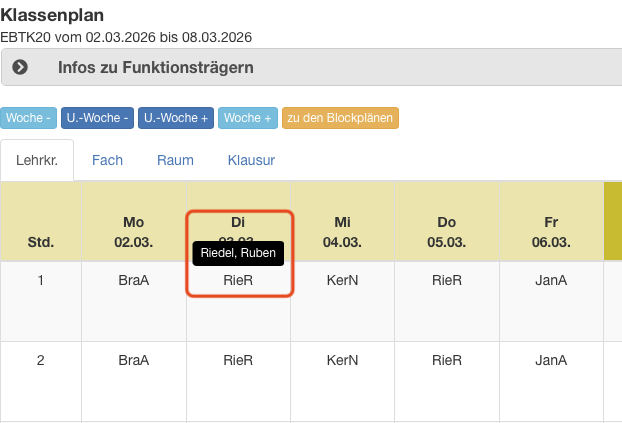The height and width of the screenshot is (423, 622).
Task: Select BraA in Monday's first period
Action: click(x=133, y=281)
